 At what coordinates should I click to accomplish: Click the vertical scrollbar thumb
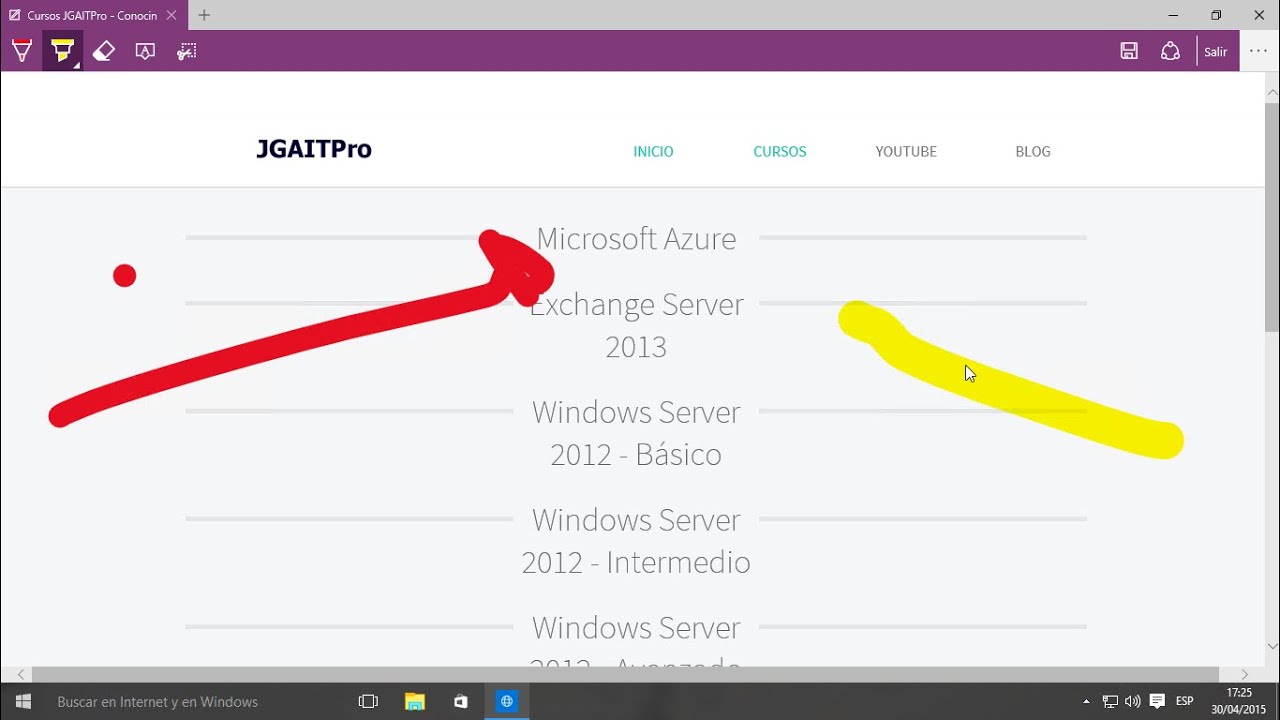tap(1272, 217)
